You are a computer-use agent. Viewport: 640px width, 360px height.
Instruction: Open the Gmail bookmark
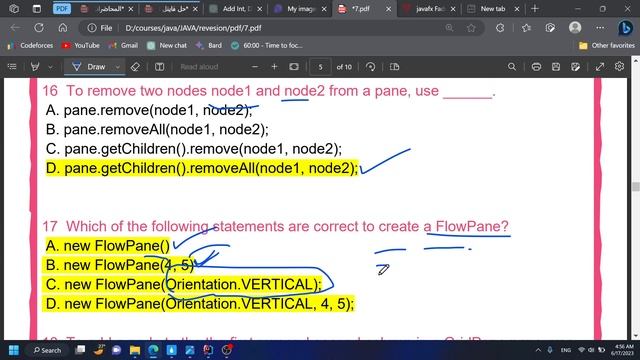(x=123, y=45)
